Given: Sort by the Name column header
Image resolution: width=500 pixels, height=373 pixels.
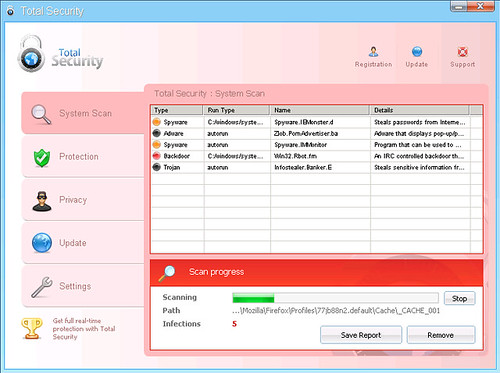Looking at the screenshot, I should click(320, 110).
